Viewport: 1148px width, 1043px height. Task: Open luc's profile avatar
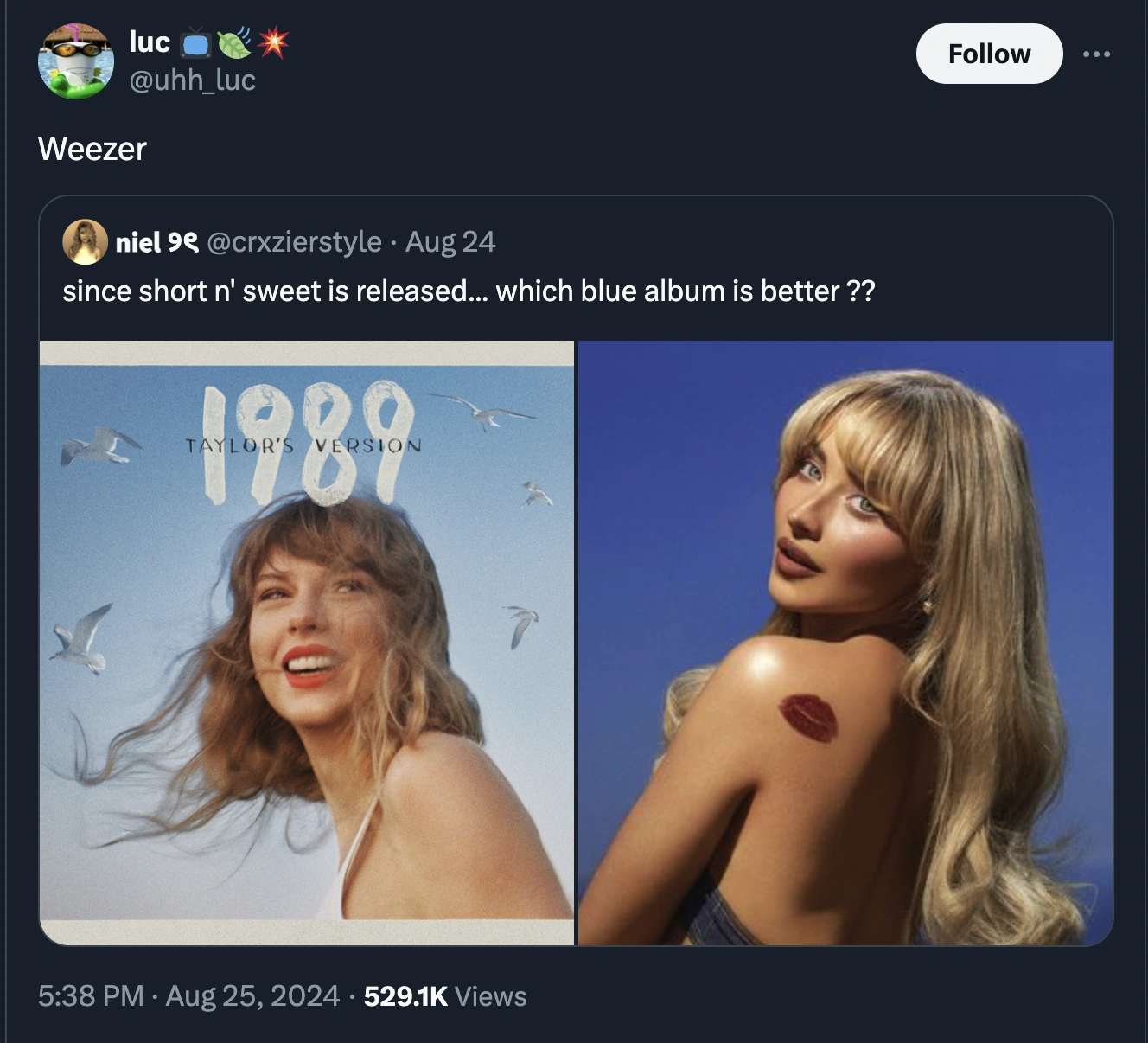(x=76, y=61)
